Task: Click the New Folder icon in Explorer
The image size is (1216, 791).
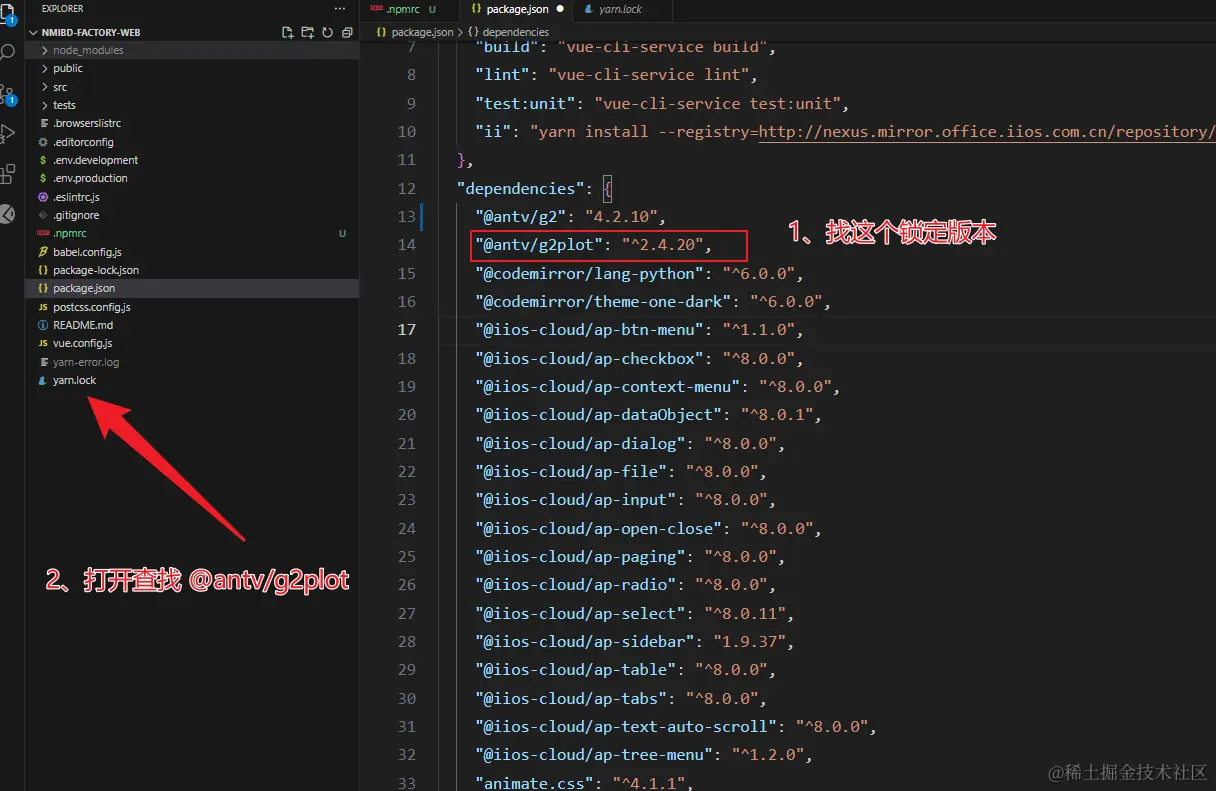Action: pos(308,32)
